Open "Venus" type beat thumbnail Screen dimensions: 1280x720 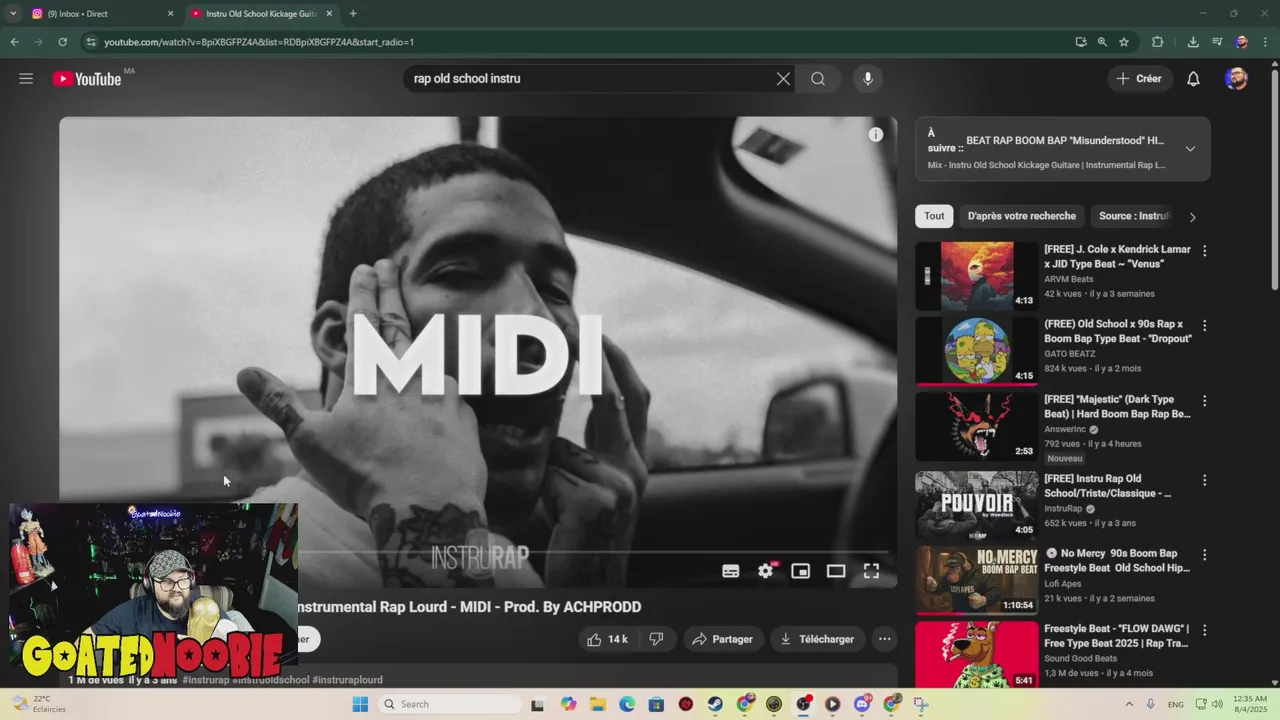(x=977, y=276)
